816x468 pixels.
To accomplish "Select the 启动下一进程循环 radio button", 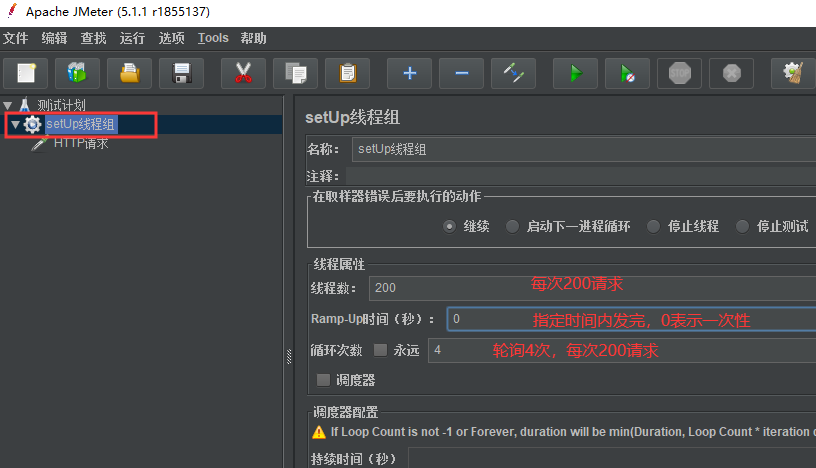I will [x=513, y=226].
